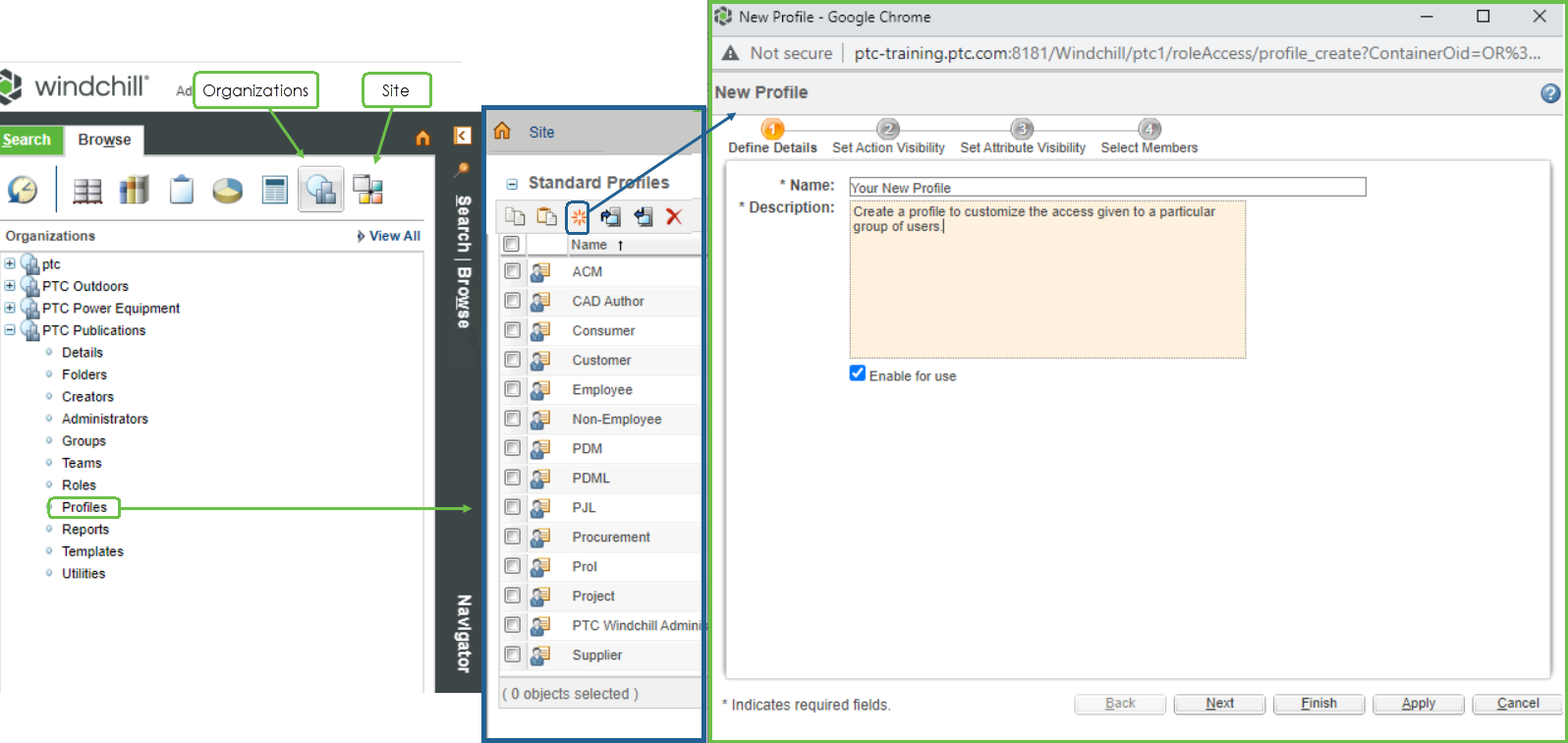Sort profiles by the Name column header
The image size is (1568, 743).
point(589,245)
